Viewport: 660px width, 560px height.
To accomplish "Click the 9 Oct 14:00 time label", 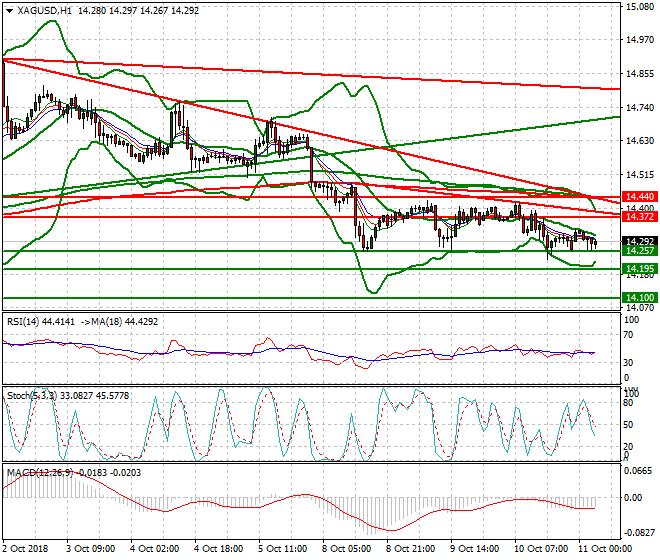I will [x=475, y=549].
